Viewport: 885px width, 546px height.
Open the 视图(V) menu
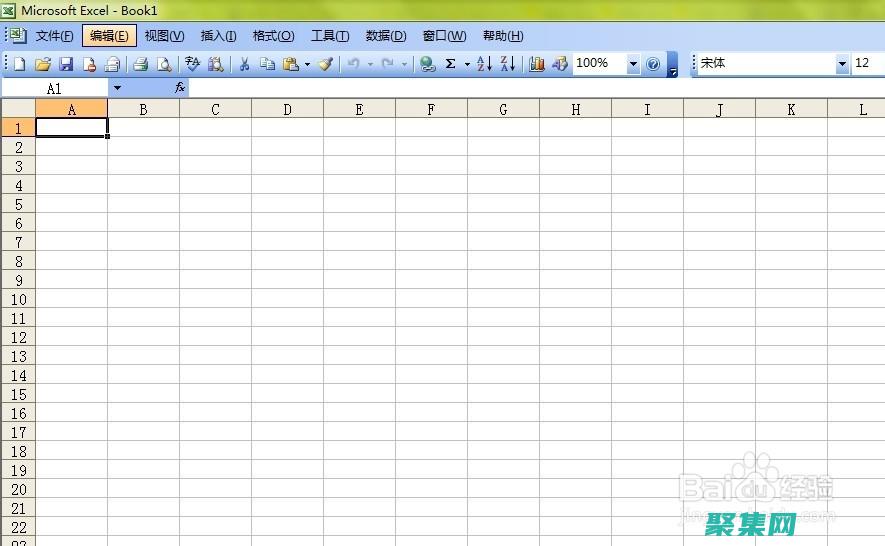pos(164,36)
